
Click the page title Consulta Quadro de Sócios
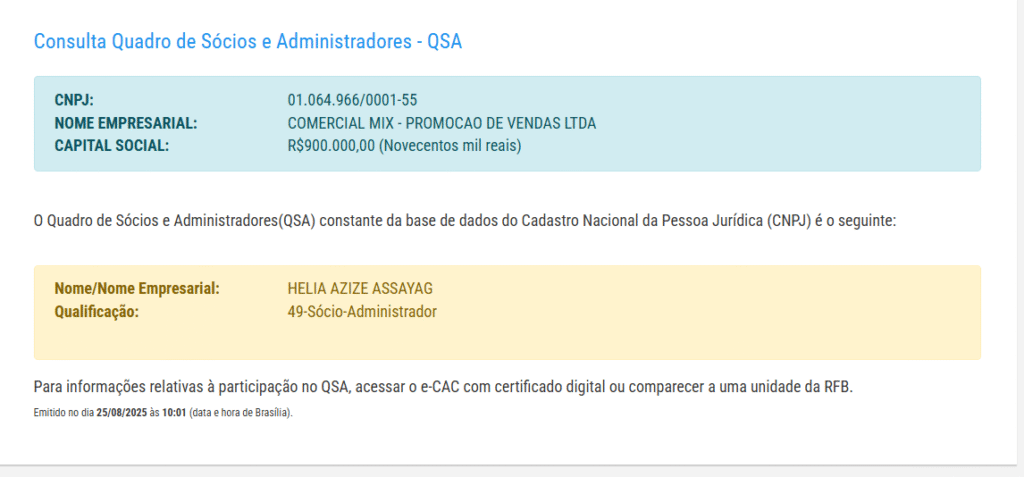[x=248, y=42]
